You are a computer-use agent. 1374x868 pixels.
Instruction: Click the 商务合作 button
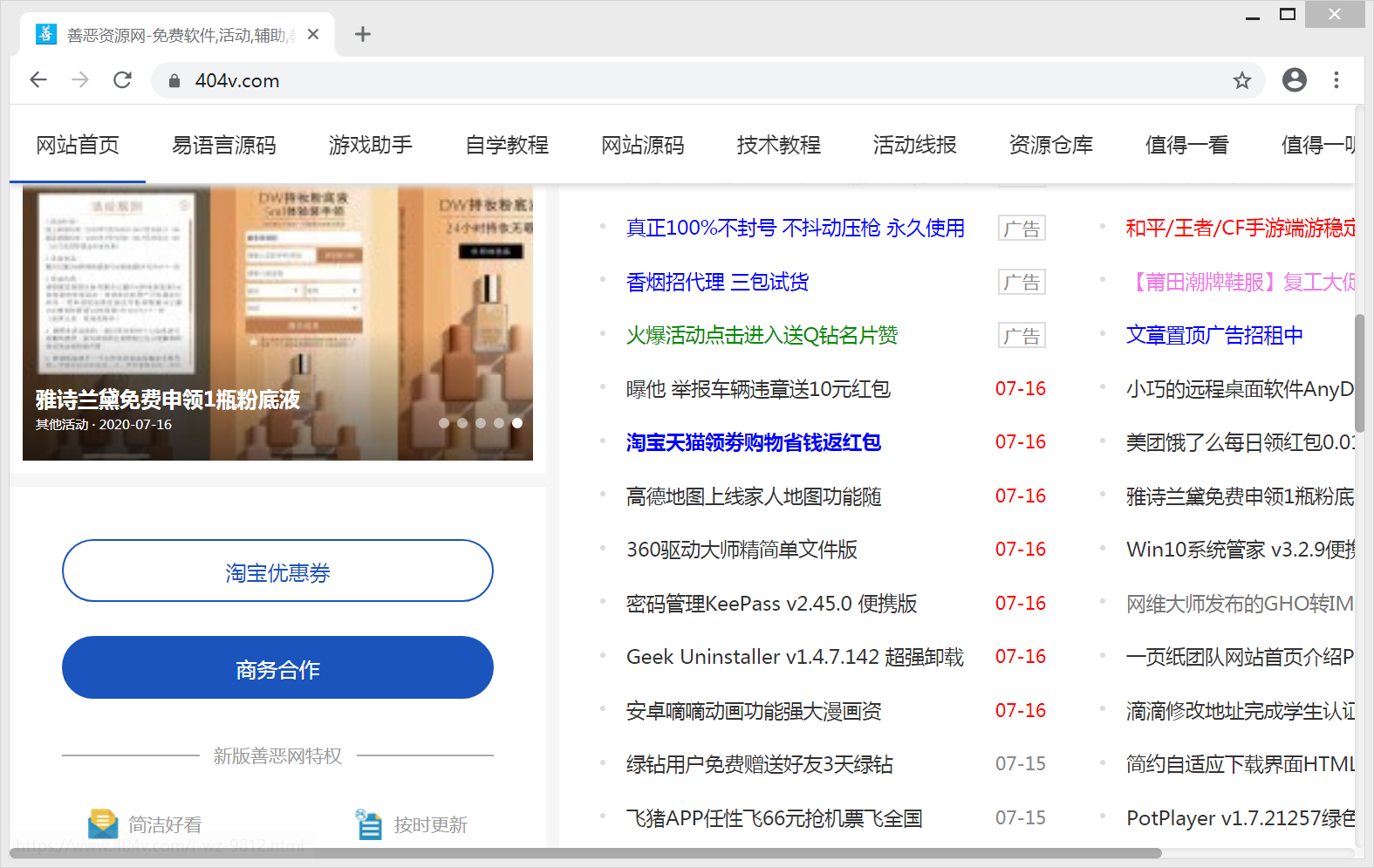(277, 667)
